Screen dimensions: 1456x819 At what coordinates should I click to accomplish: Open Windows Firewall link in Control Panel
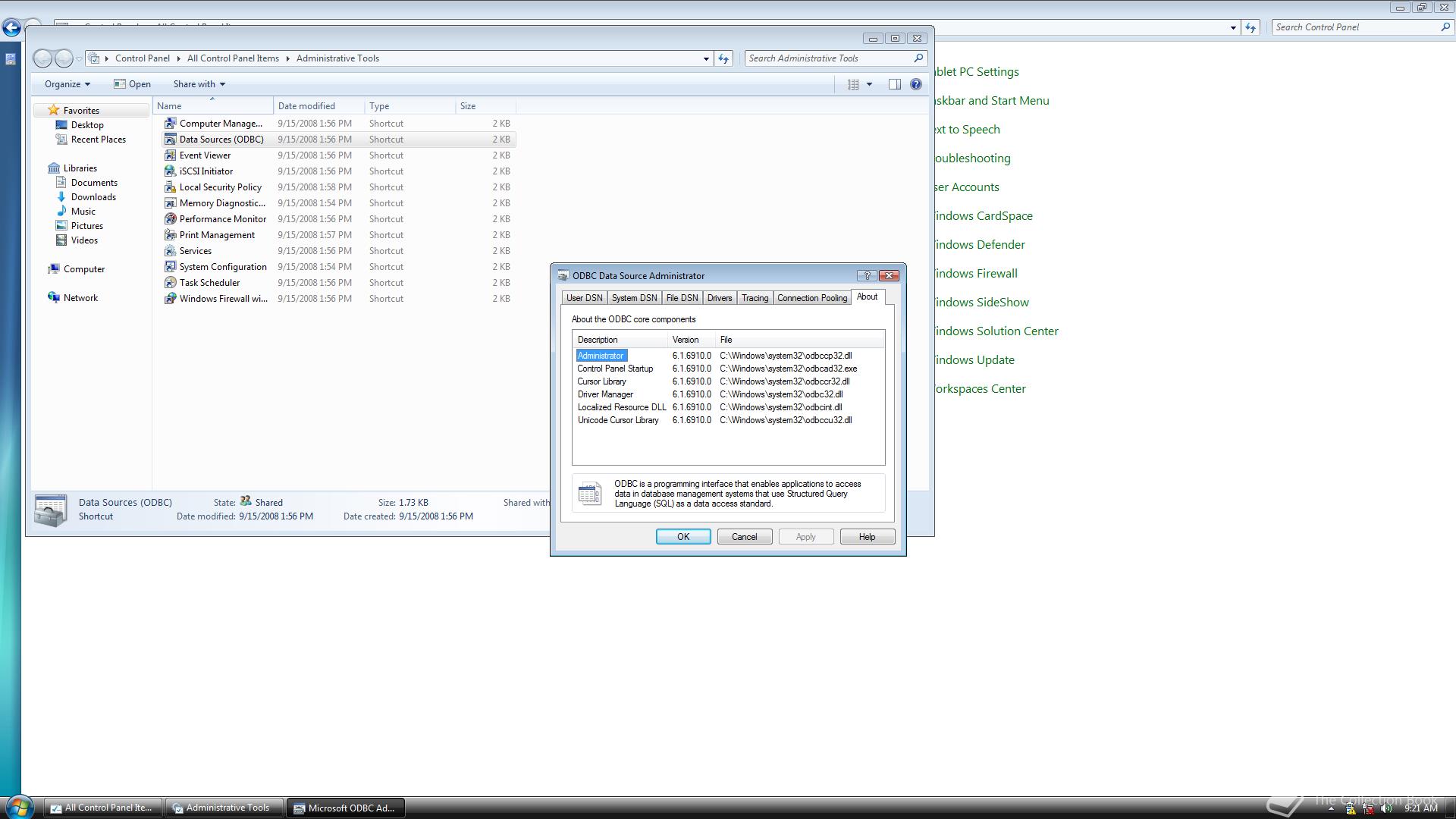tap(976, 273)
